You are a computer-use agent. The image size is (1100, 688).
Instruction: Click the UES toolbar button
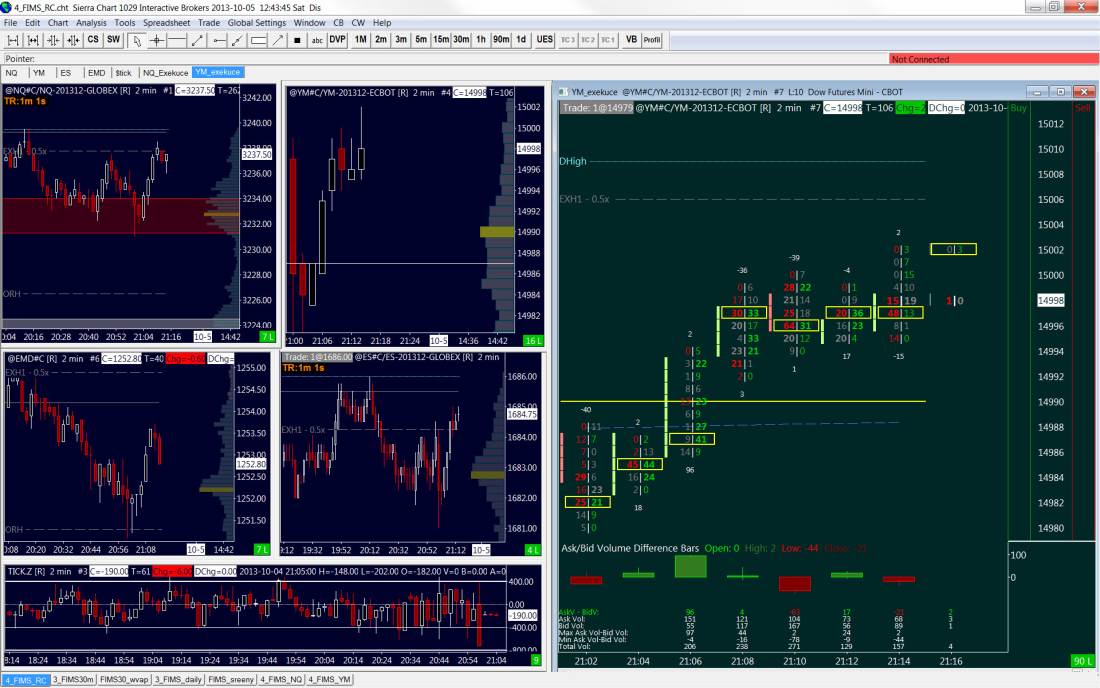[x=544, y=40]
